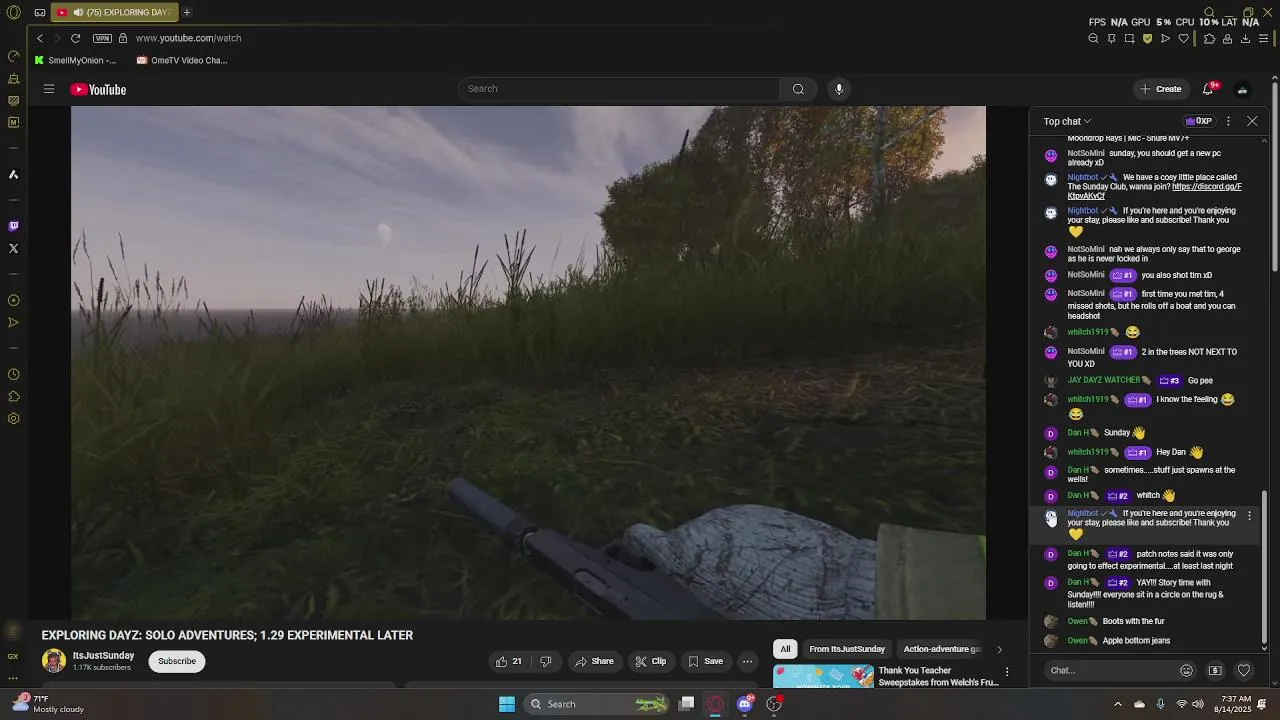The image size is (1280, 720).
Task: Switch to the EXPLORING DAYZ YouTube tab
Action: [x=113, y=12]
